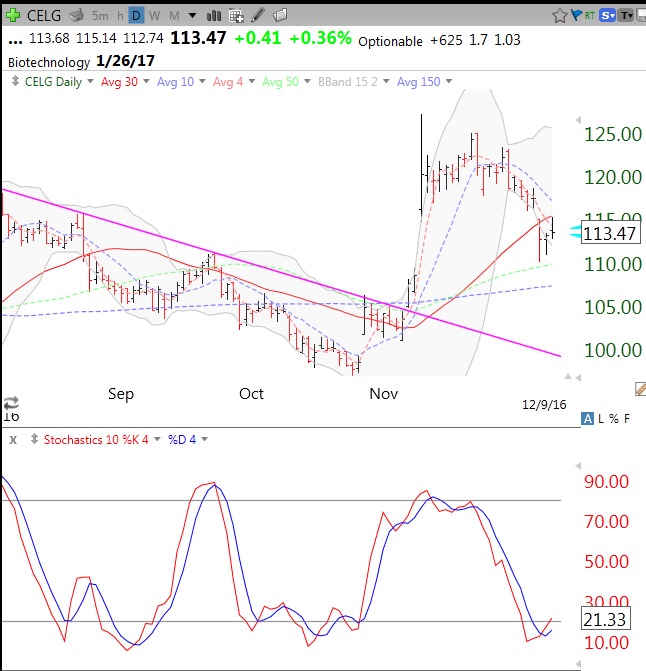Open the print chart icon
This screenshot has width=646, height=671.
point(77,16)
